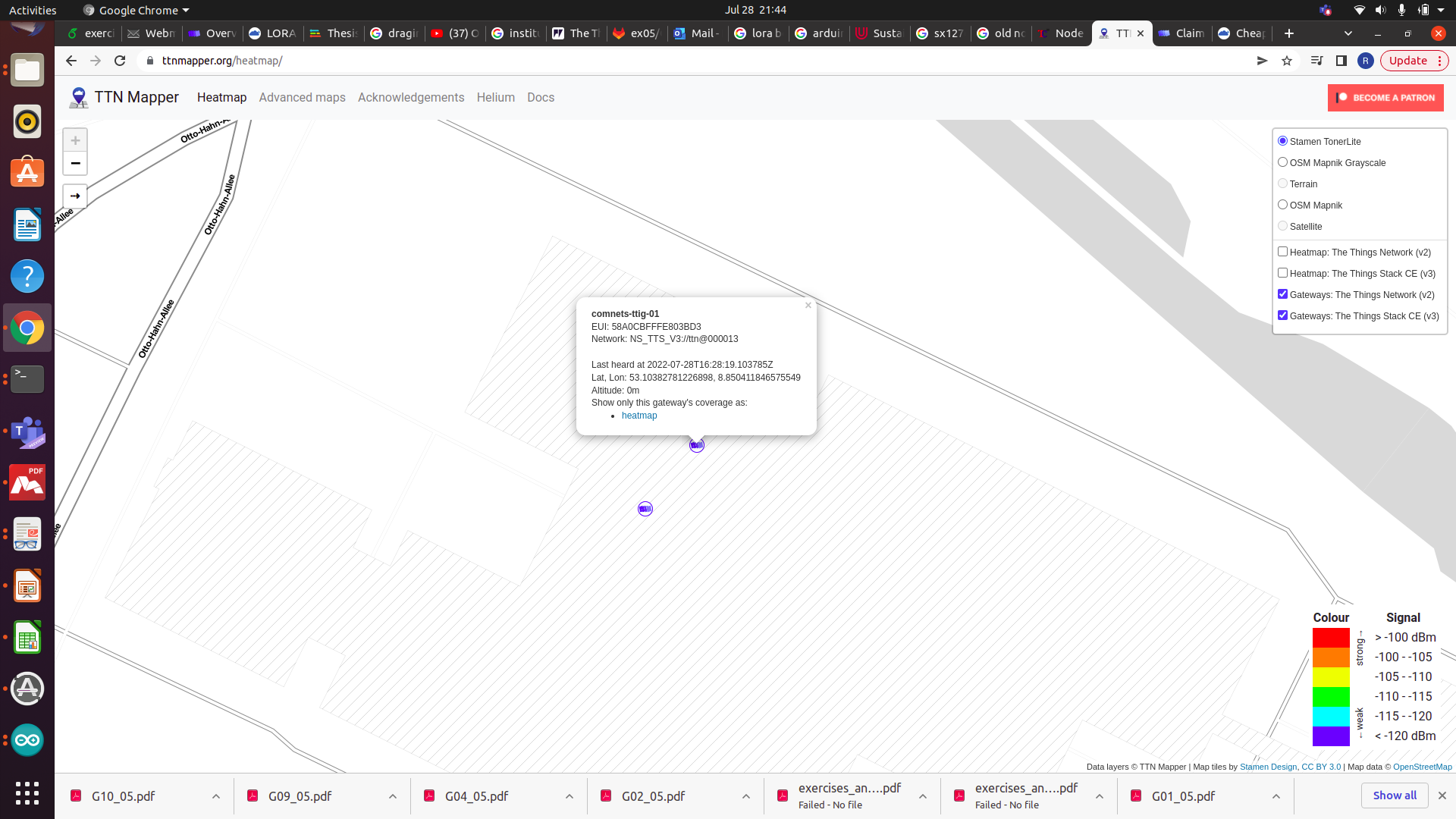Image resolution: width=1456 pixels, height=819 pixels.
Task: Switch to the LORA browser tab
Action: pyautogui.click(x=272, y=33)
